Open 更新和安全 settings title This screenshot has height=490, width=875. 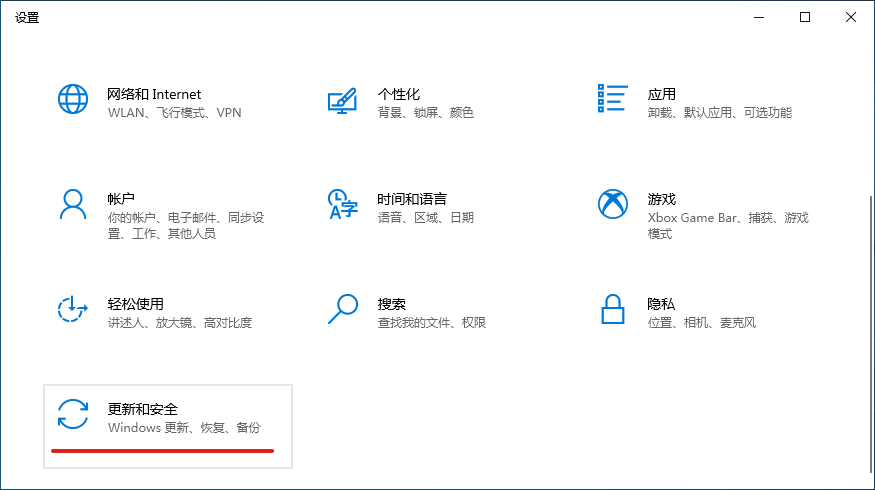(x=142, y=409)
